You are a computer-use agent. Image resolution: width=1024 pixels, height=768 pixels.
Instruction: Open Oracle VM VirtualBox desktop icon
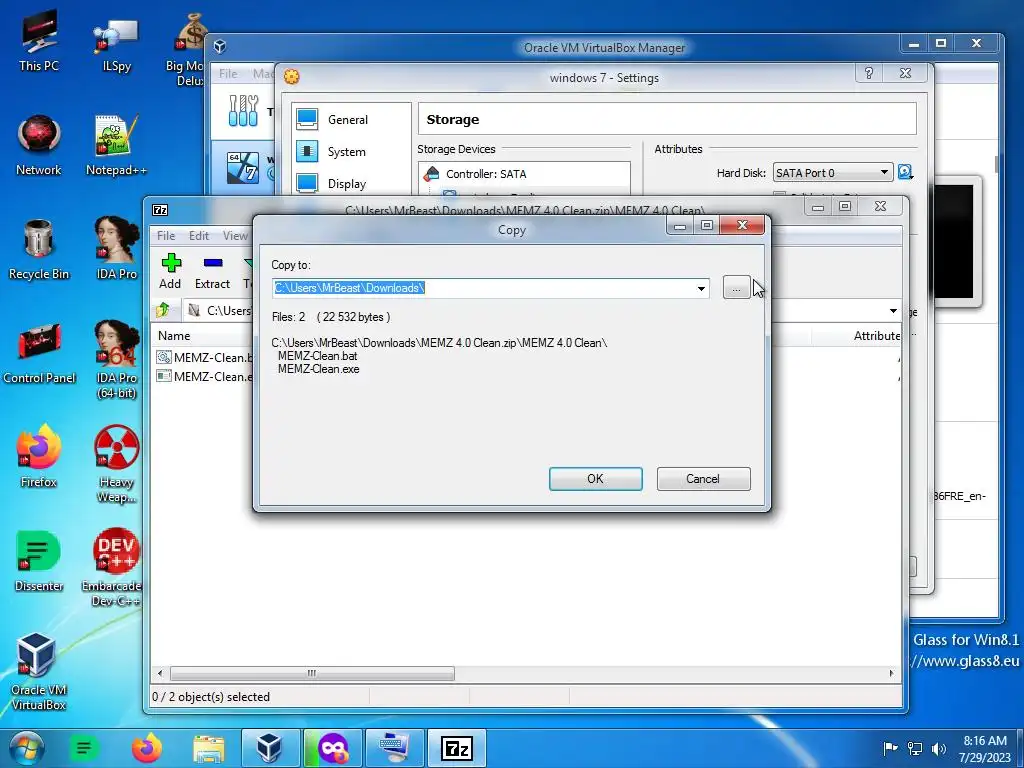tap(39, 671)
